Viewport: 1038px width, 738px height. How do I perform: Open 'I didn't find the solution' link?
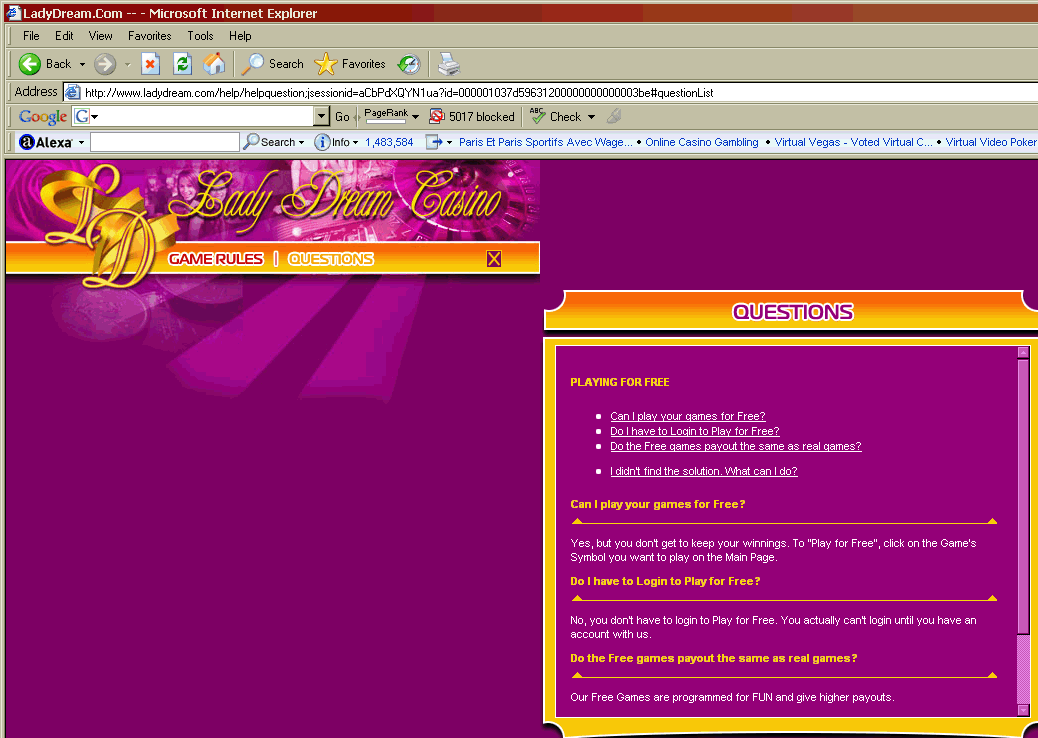click(x=704, y=471)
